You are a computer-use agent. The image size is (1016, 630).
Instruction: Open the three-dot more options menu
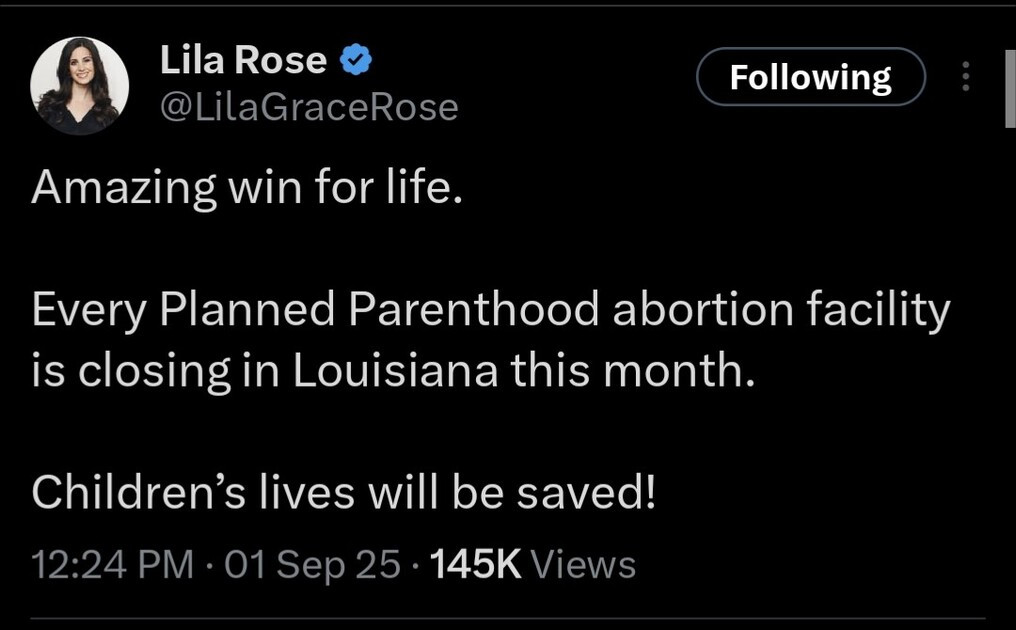coord(965,77)
